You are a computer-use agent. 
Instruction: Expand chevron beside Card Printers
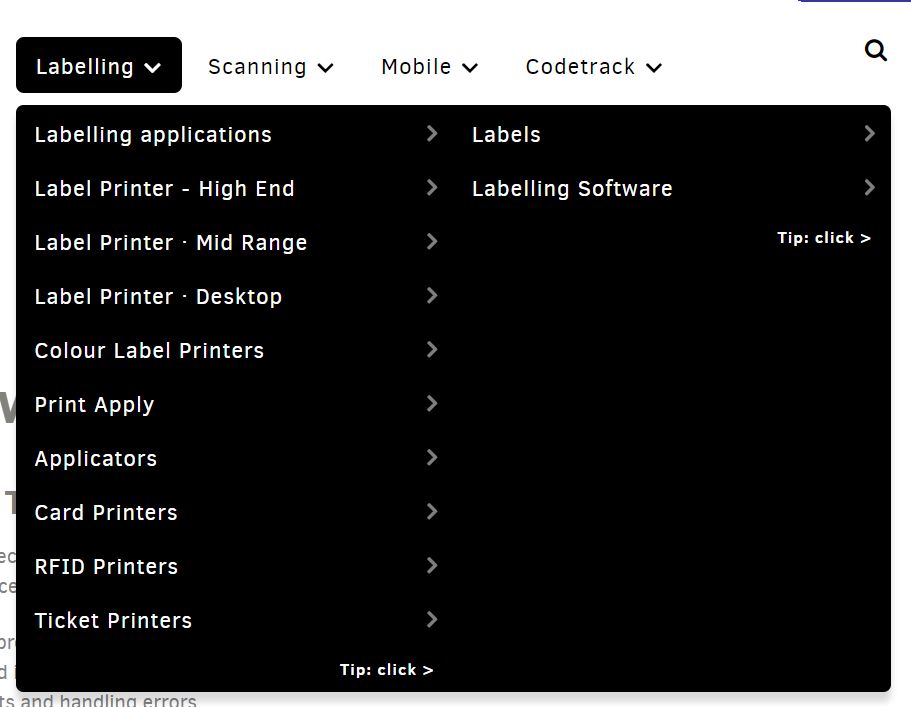tap(432, 512)
